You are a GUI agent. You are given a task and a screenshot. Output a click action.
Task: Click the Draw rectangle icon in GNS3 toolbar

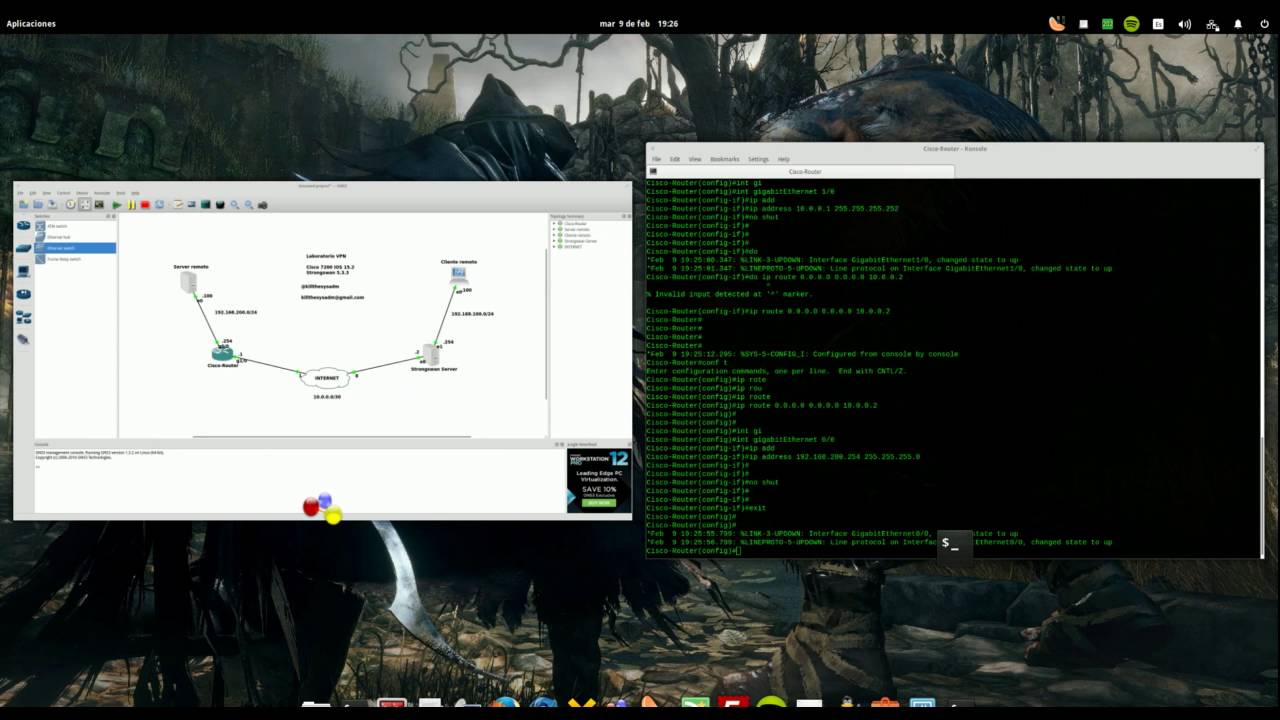pos(205,204)
